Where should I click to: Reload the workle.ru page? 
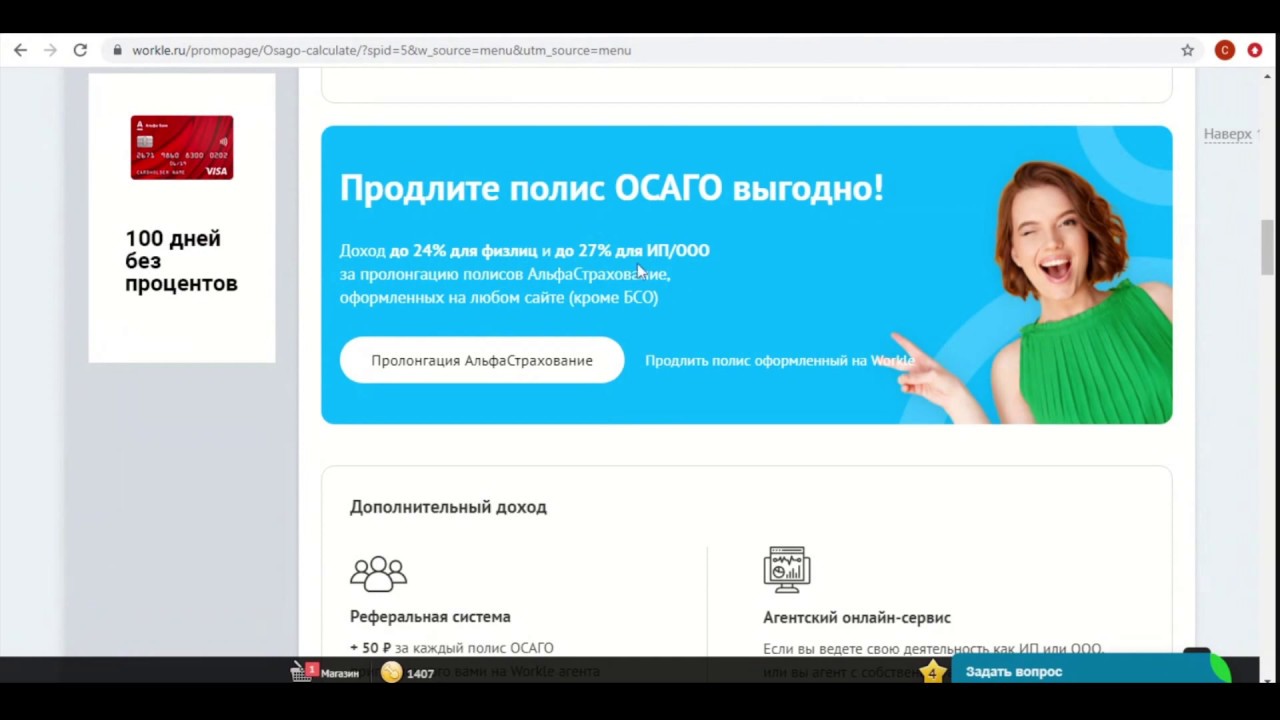point(80,50)
